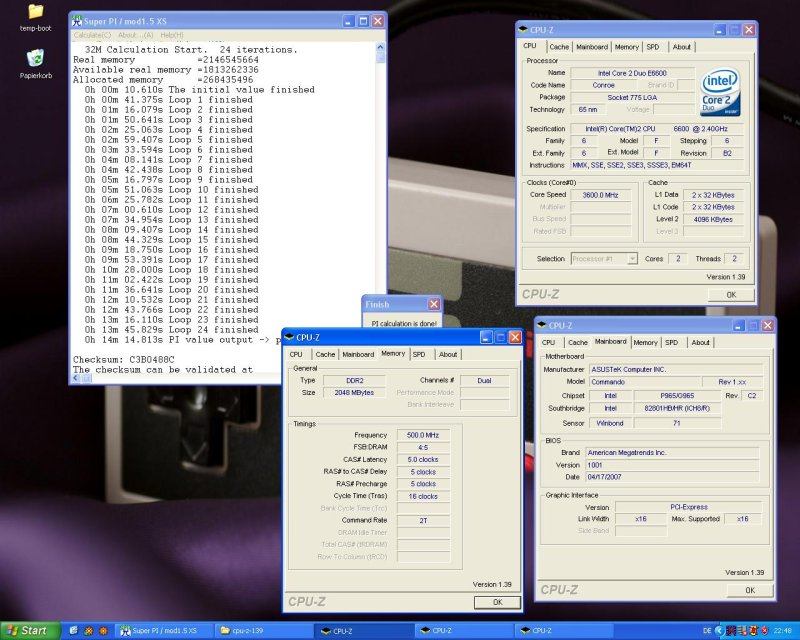
Task: Select the SPD tab in memory CPU-Z window
Action: (x=419, y=354)
